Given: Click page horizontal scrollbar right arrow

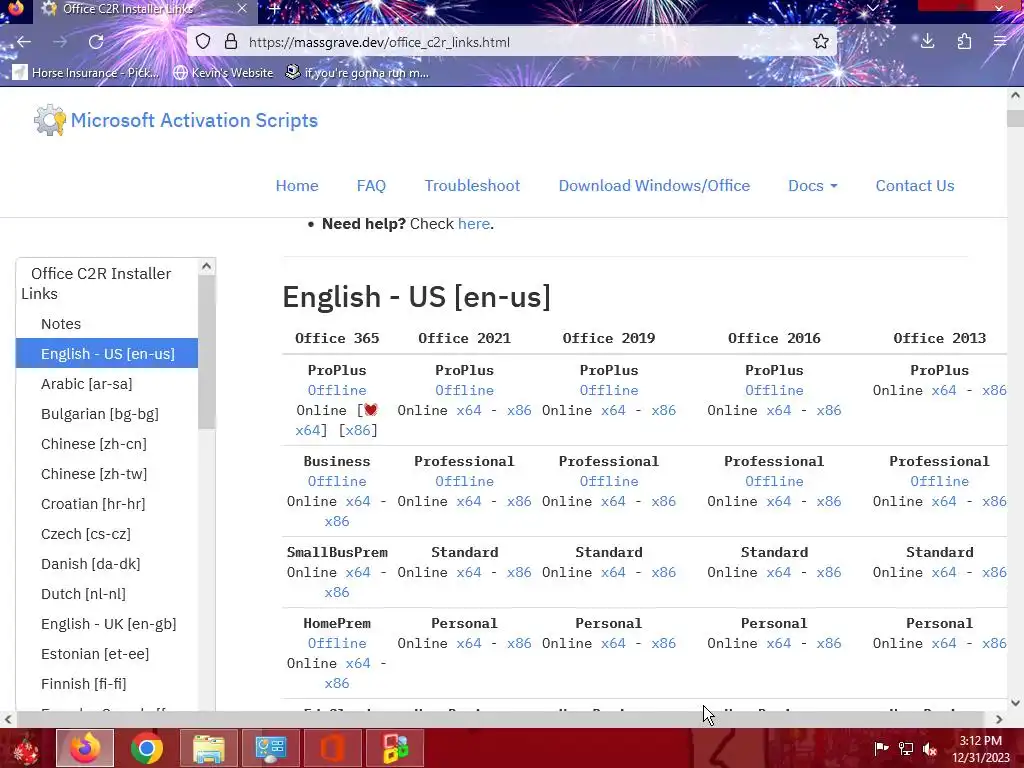Looking at the screenshot, I should tap(999, 719).
